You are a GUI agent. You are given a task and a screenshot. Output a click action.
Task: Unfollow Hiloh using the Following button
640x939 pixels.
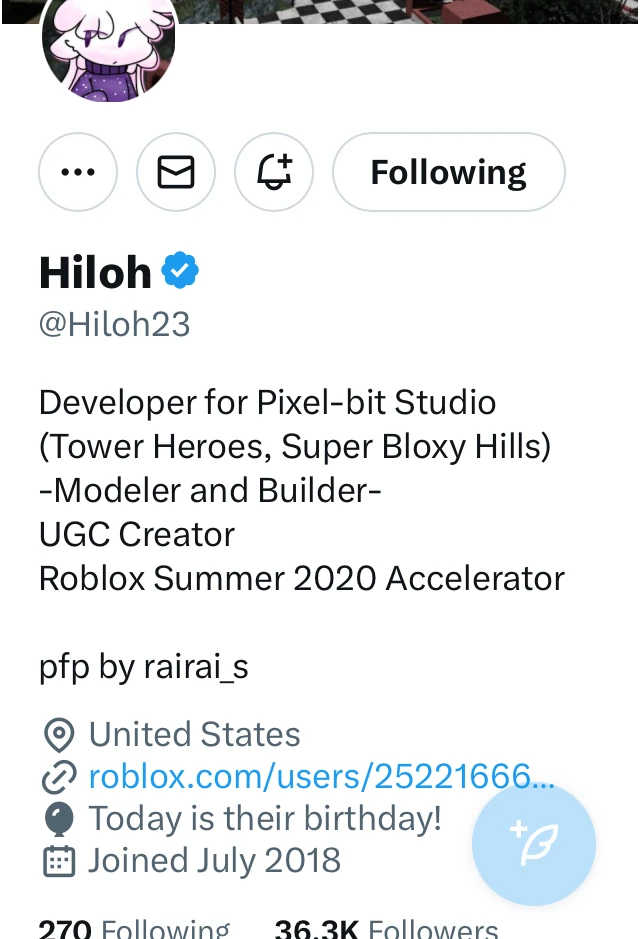pos(448,172)
